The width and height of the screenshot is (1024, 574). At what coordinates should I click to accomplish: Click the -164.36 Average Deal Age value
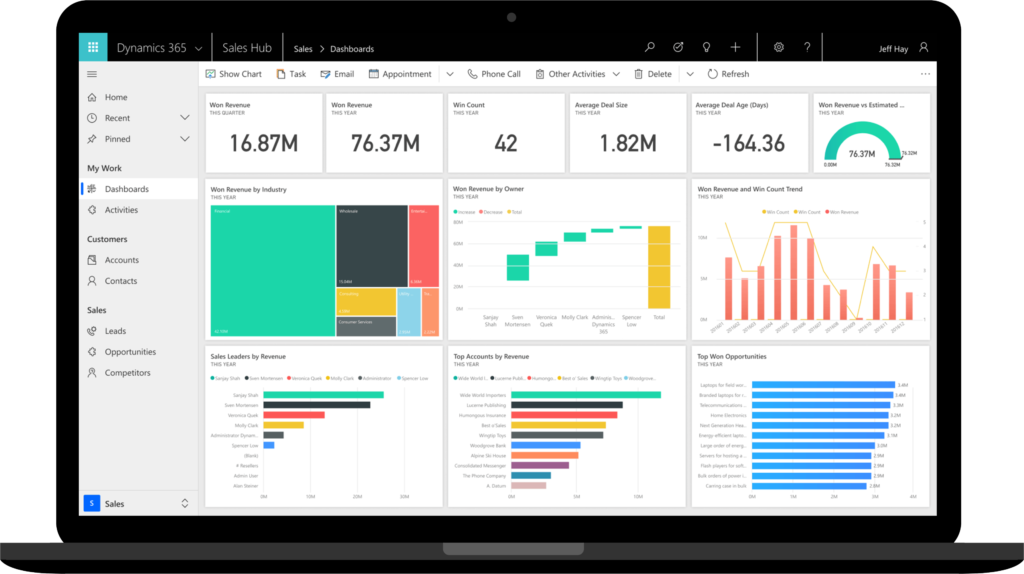[x=748, y=143]
